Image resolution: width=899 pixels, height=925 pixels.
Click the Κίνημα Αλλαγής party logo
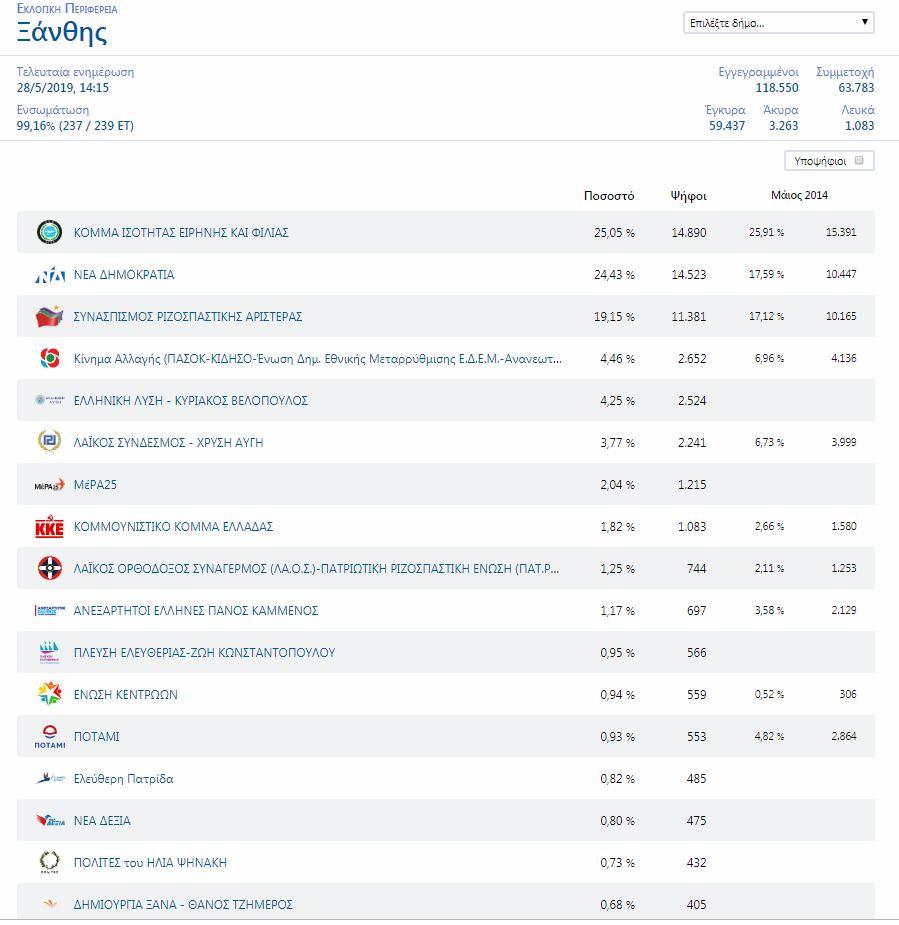pyautogui.click(x=49, y=359)
